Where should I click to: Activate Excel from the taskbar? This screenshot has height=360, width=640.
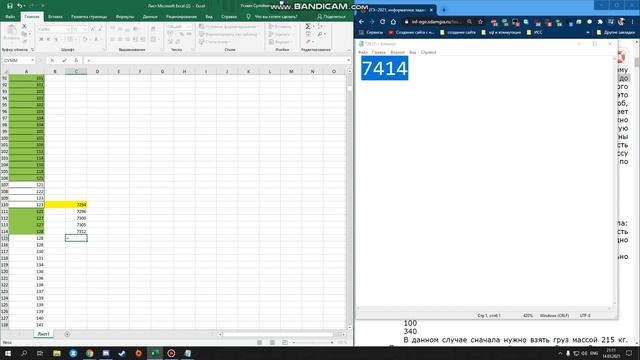[155, 353]
